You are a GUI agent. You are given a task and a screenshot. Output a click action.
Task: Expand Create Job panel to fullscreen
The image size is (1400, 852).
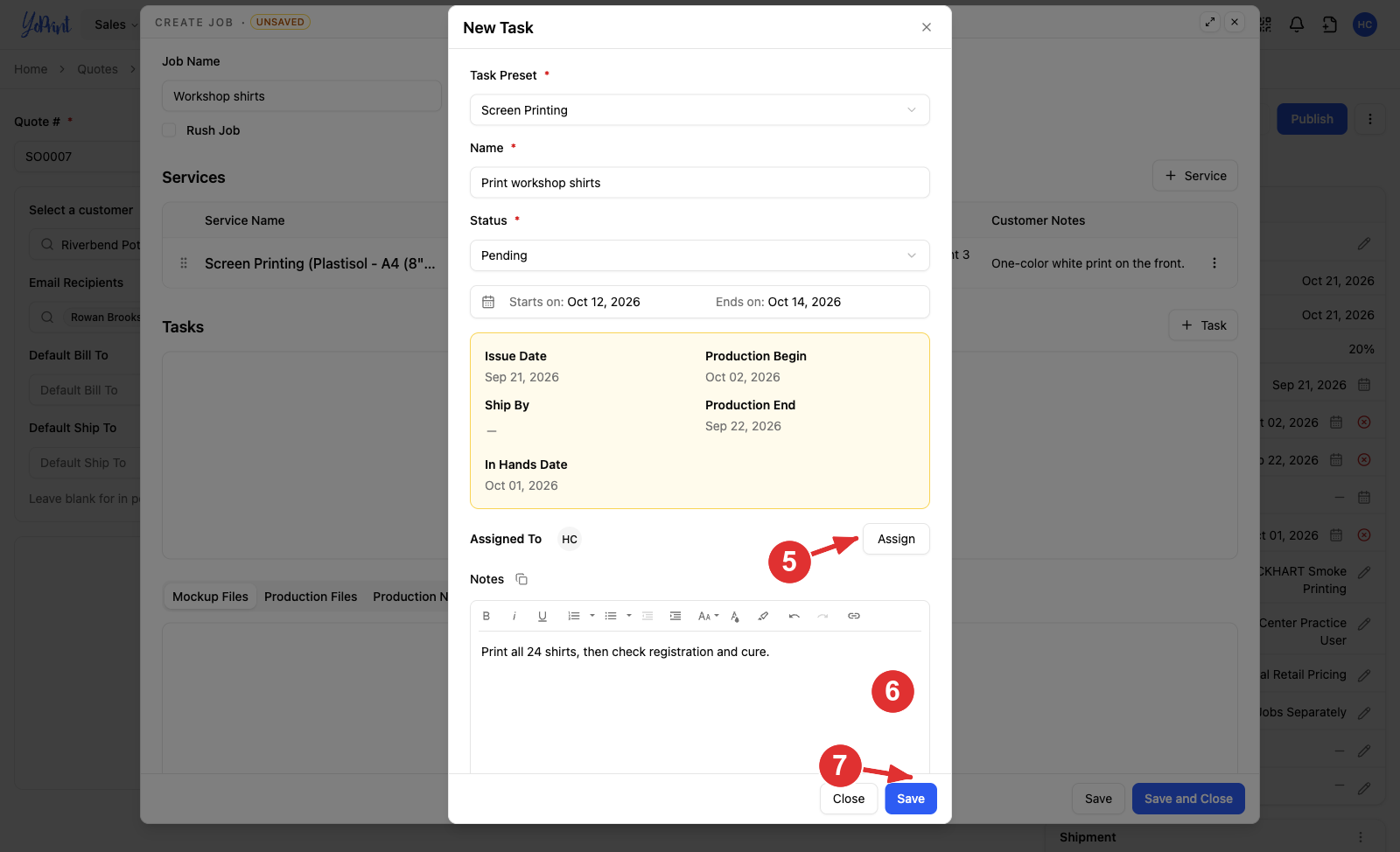tap(1210, 22)
